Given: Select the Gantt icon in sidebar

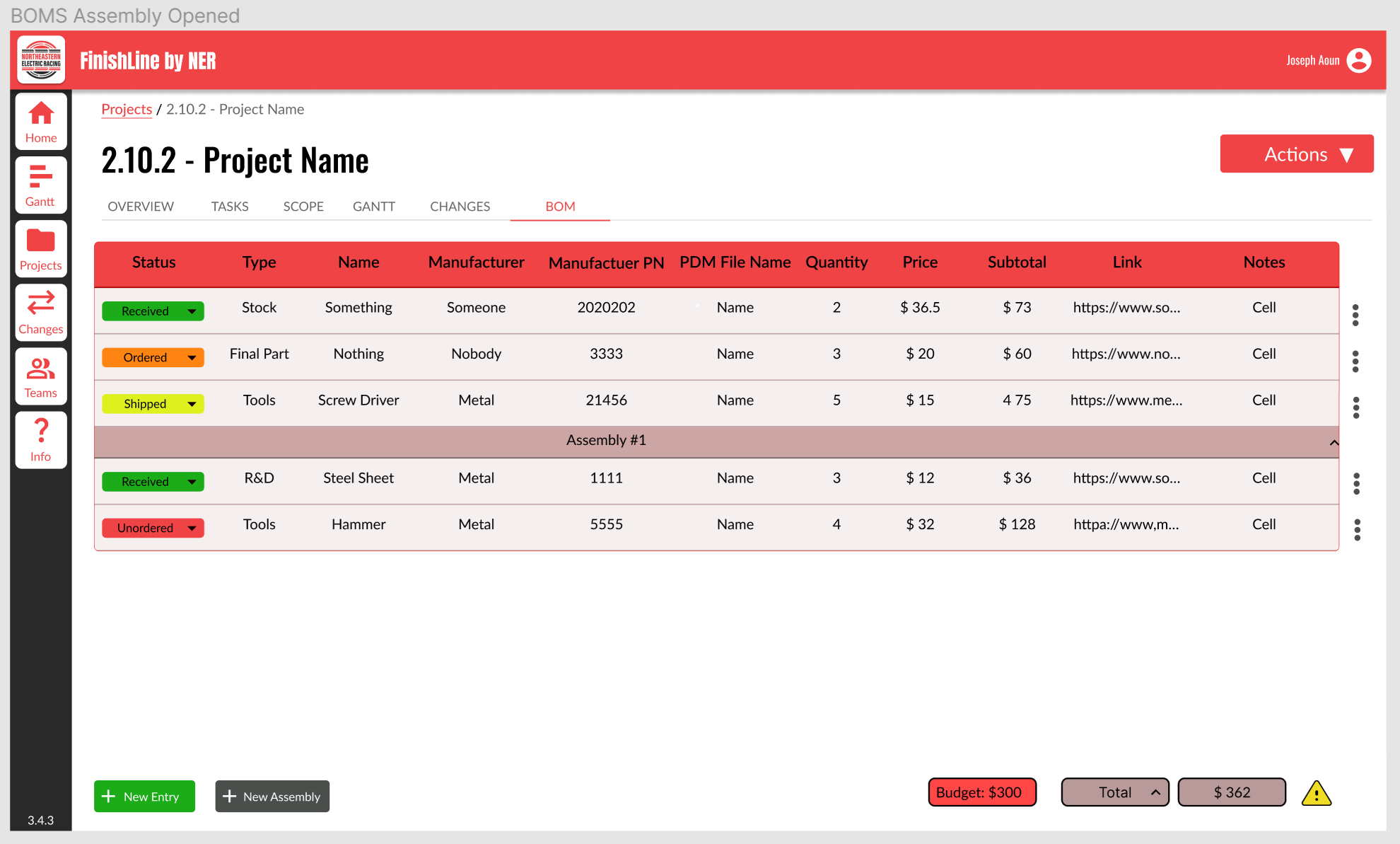Looking at the screenshot, I should (40, 184).
